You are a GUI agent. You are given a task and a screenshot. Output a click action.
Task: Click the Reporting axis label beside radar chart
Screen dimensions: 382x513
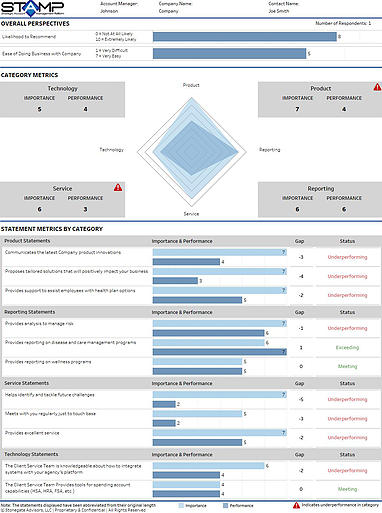click(x=270, y=150)
